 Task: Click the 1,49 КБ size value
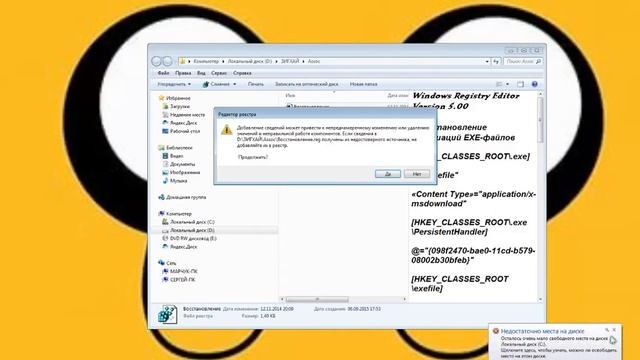(x=267, y=316)
